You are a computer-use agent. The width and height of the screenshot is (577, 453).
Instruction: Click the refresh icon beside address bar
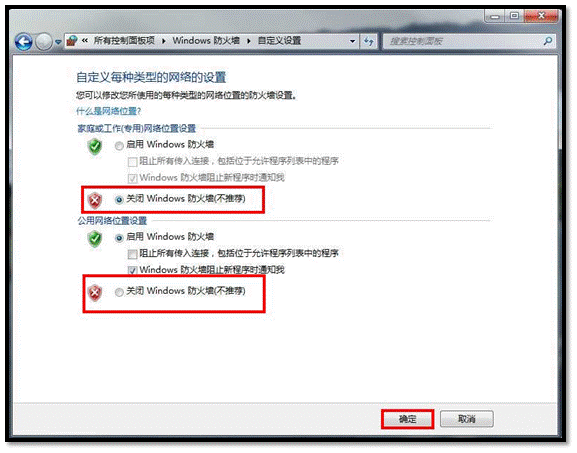[x=368, y=41]
